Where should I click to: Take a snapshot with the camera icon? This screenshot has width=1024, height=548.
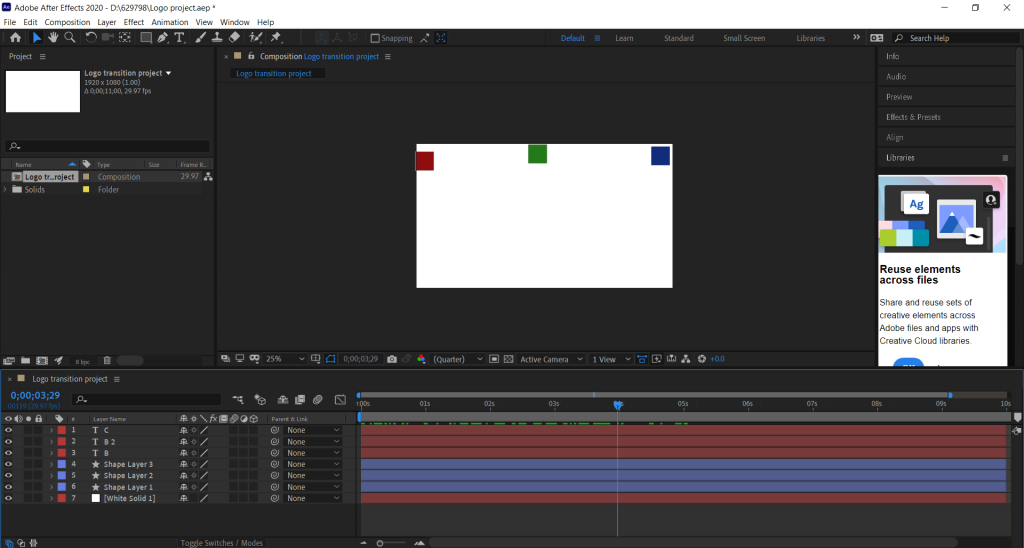pyautogui.click(x=392, y=359)
